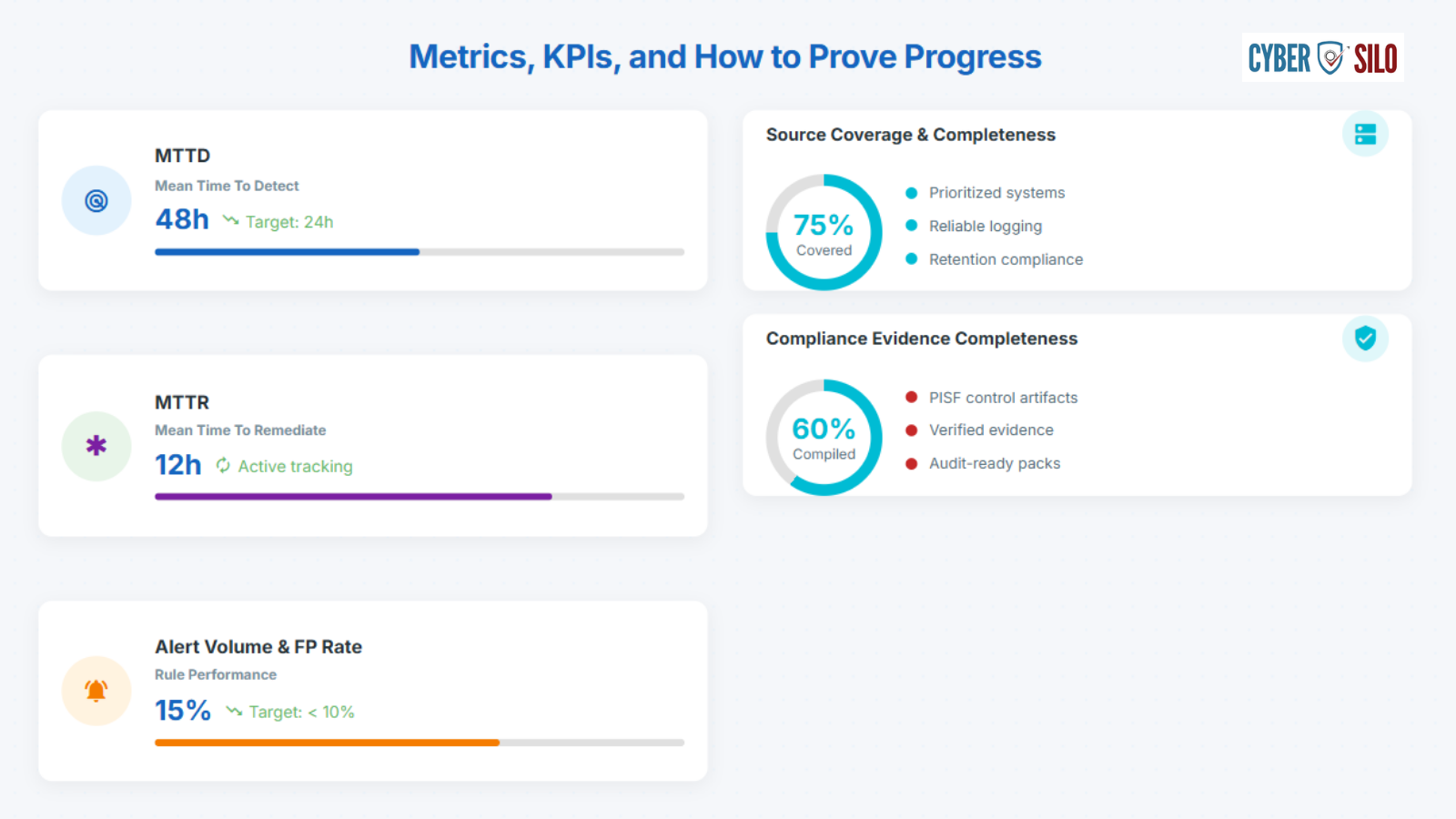Click the orange FP Rate progress bar

point(420,743)
